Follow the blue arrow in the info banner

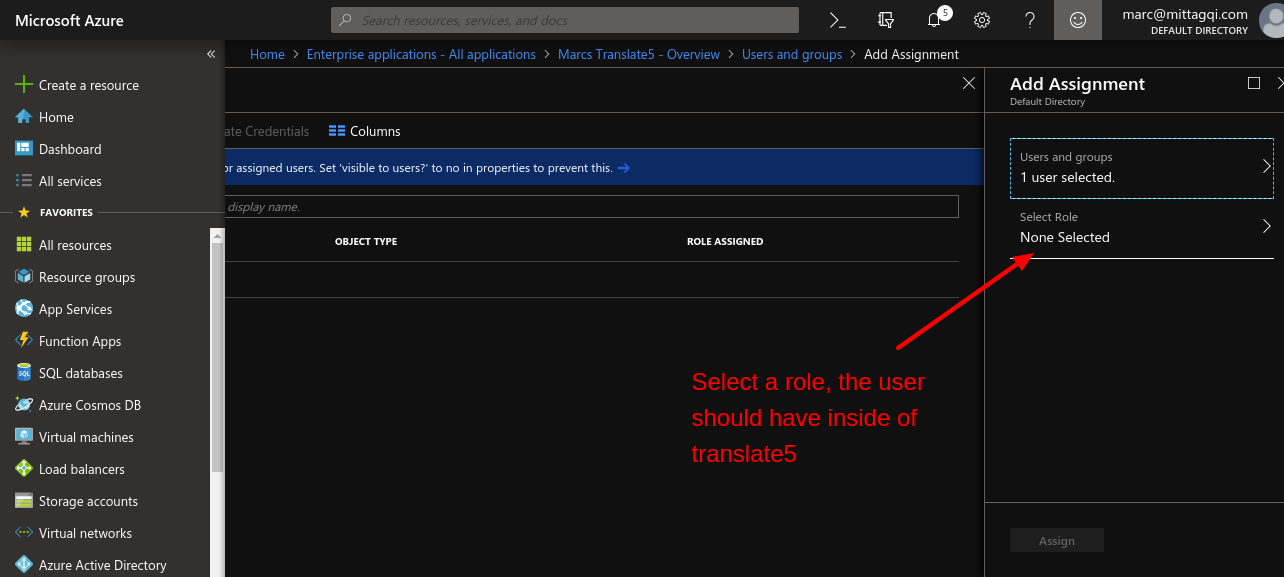pos(624,168)
